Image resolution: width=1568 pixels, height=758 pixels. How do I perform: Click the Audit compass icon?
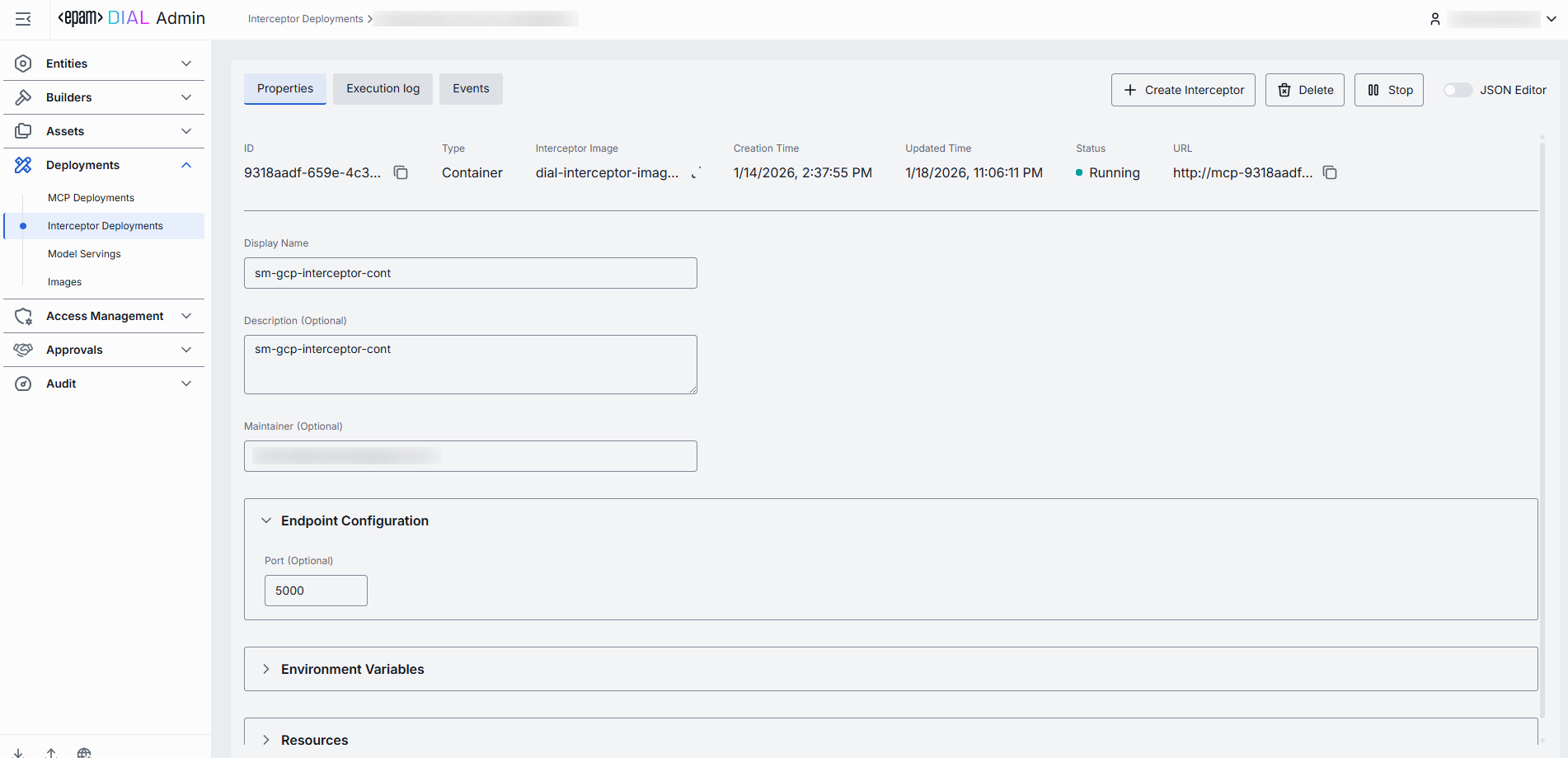pyautogui.click(x=23, y=384)
